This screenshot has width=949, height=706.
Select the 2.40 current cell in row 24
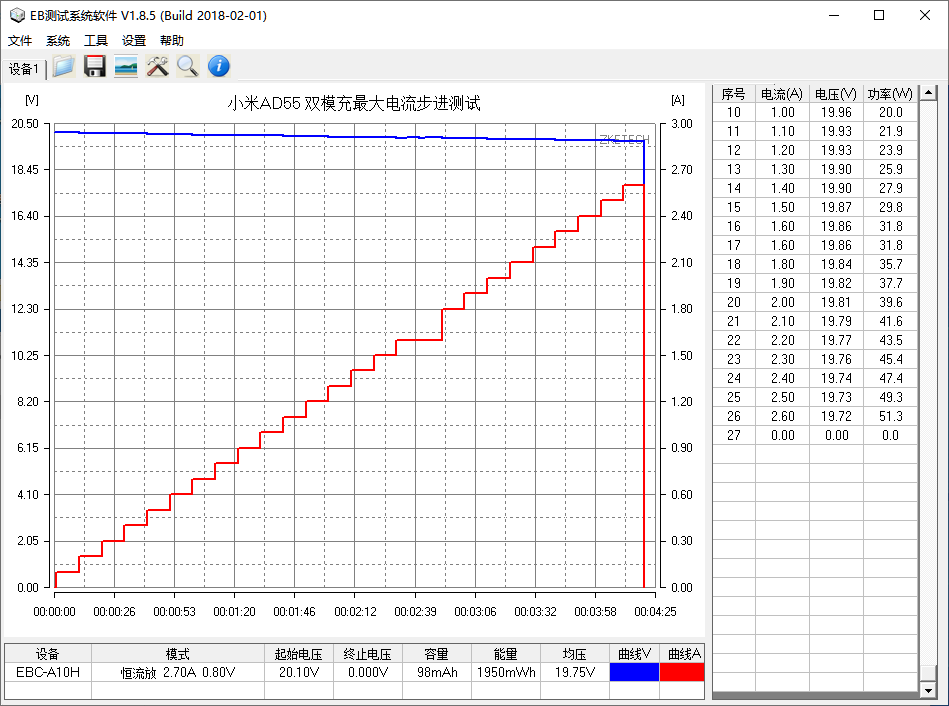782,378
